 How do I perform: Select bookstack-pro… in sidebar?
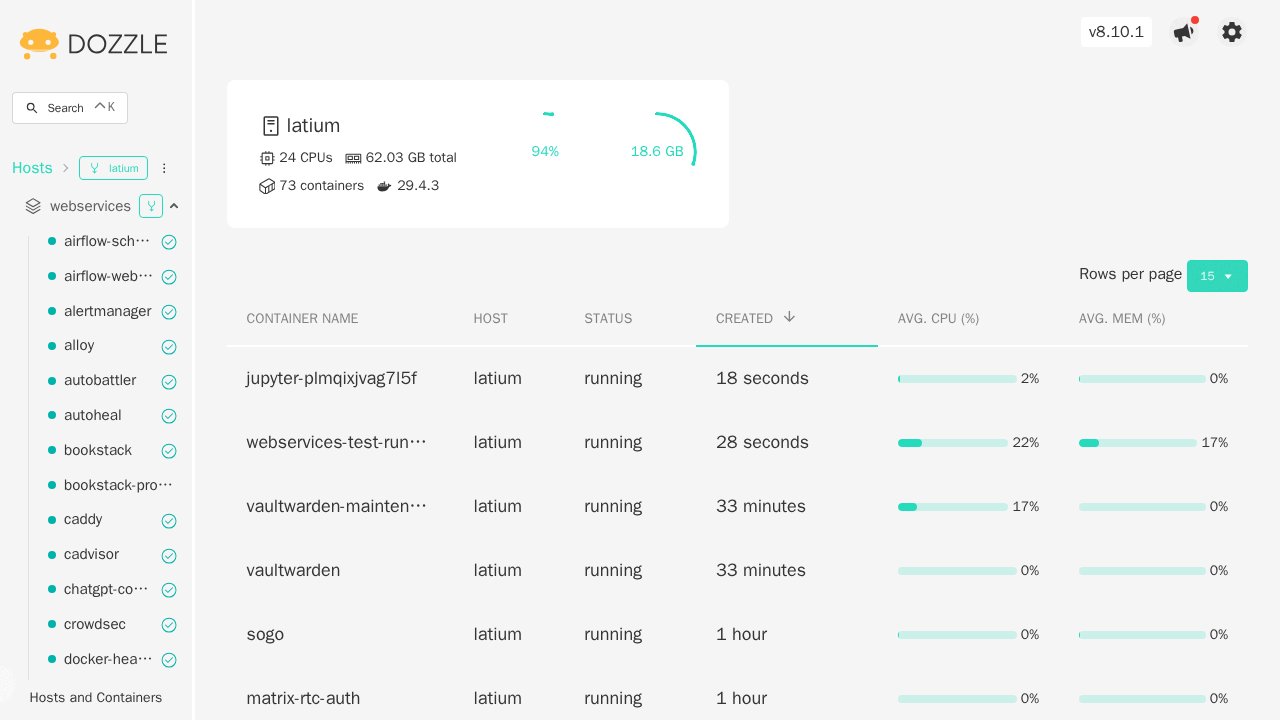point(118,485)
